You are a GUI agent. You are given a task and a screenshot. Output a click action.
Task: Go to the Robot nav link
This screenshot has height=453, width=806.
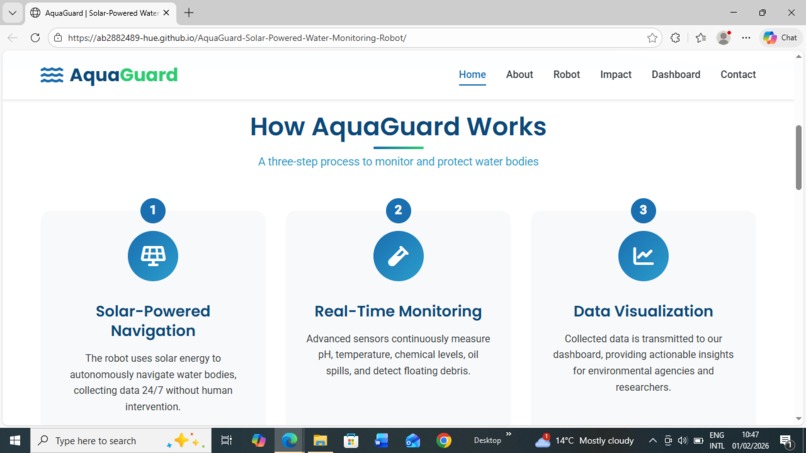pyautogui.click(x=566, y=75)
